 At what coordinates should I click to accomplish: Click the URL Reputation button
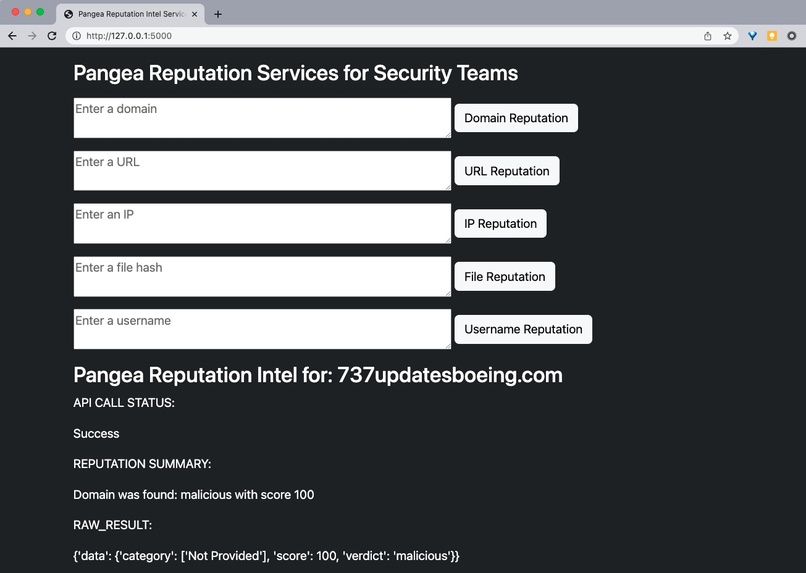[507, 171]
